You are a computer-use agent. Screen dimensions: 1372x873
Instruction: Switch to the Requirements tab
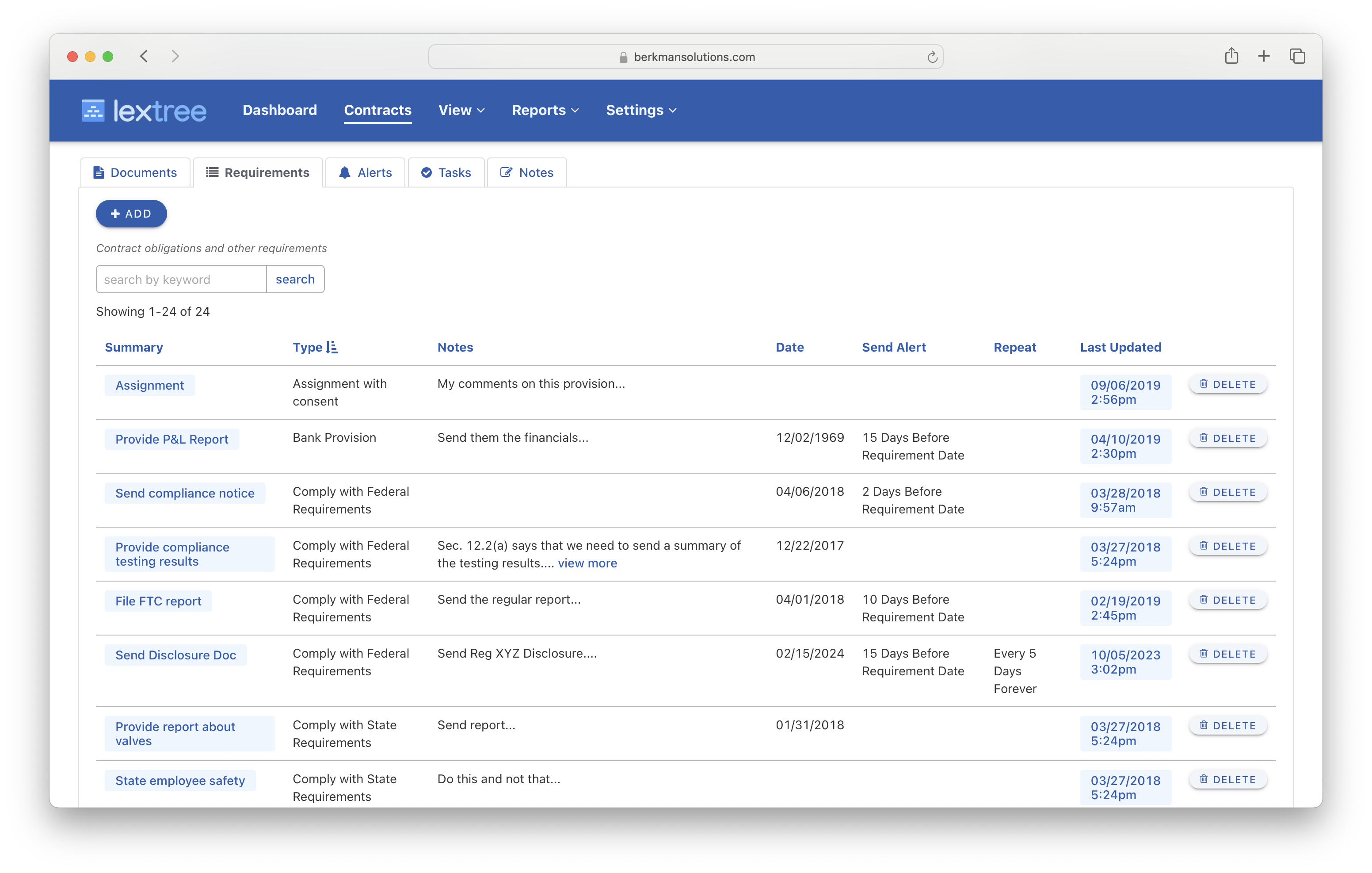click(258, 173)
